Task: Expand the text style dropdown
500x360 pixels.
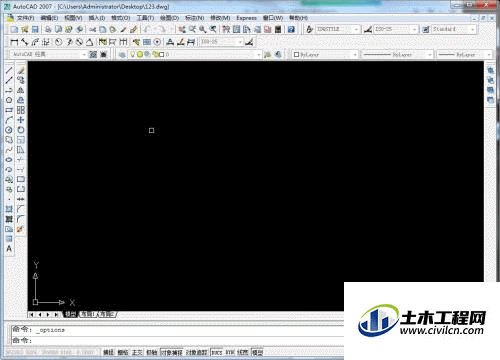Action: 356,30
